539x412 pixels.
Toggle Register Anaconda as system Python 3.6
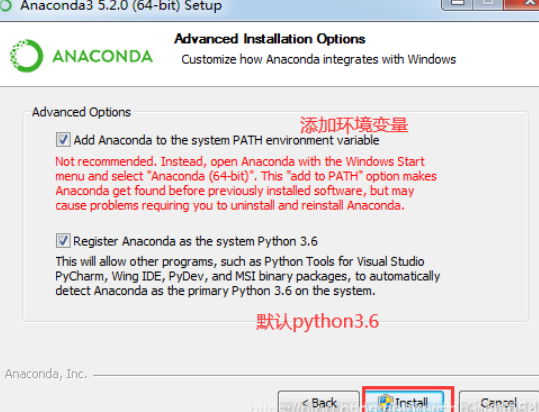(63, 241)
